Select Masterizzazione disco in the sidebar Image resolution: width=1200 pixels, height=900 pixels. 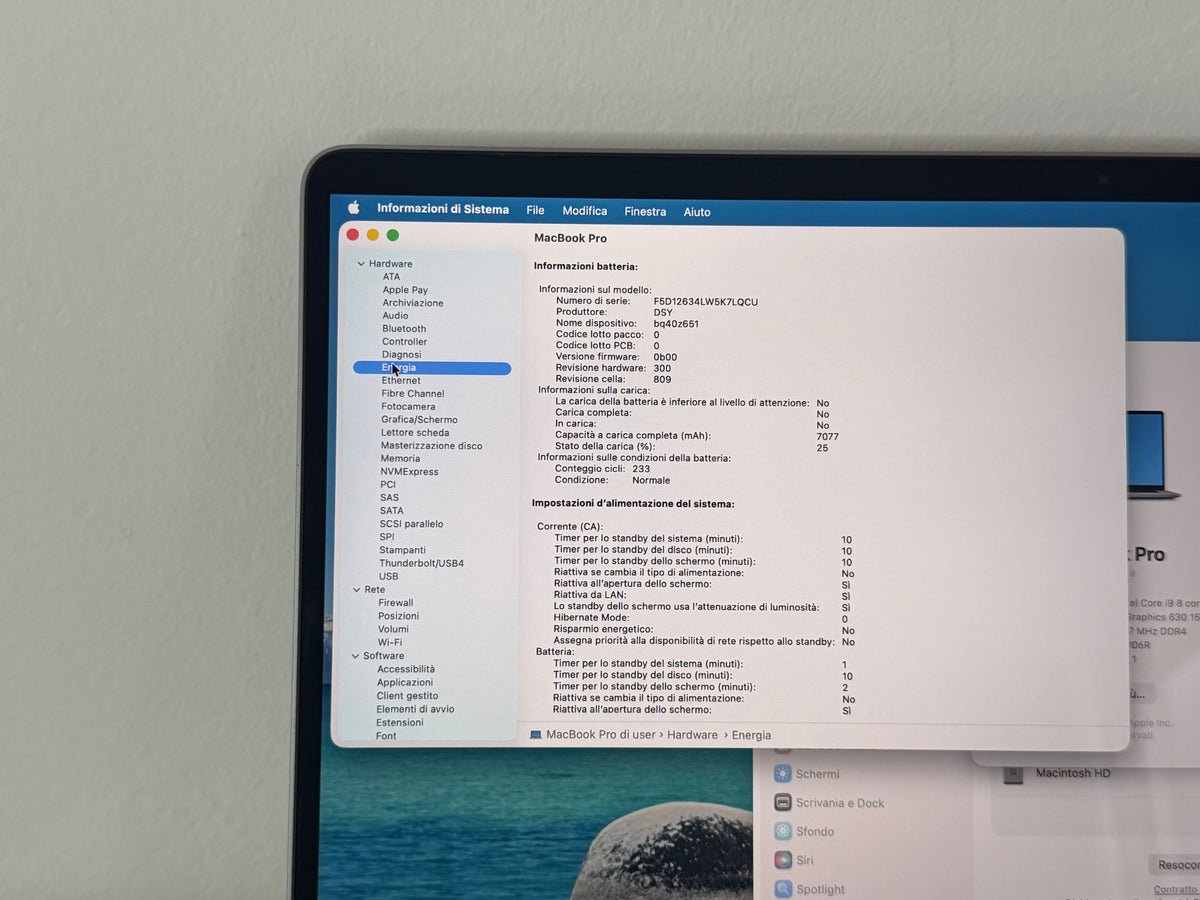click(x=431, y=446)
